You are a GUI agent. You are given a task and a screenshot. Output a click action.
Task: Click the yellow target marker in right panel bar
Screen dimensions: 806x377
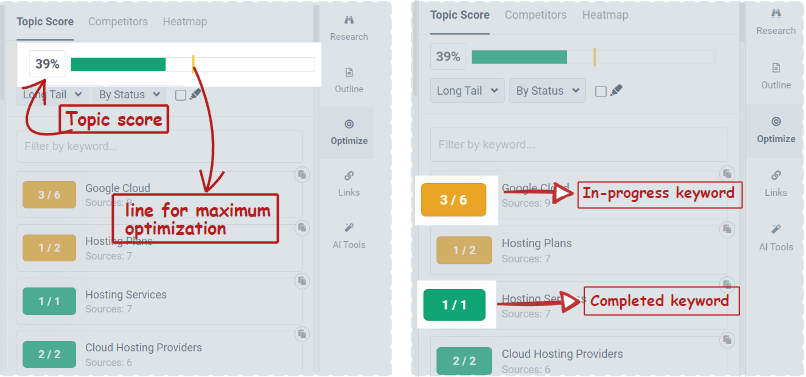tap(595, 57)
